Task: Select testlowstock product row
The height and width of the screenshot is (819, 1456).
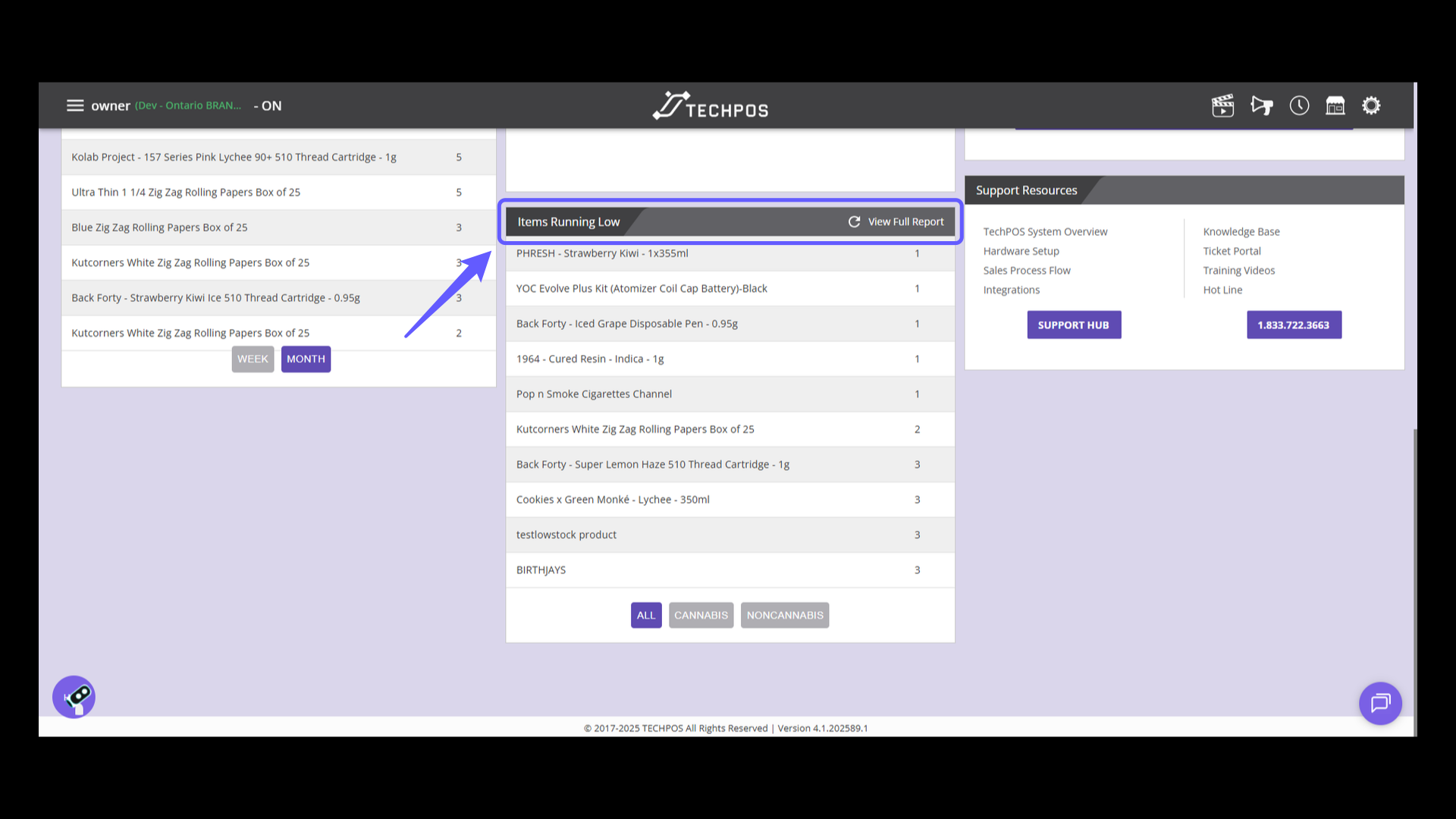Action: [730, 535]
